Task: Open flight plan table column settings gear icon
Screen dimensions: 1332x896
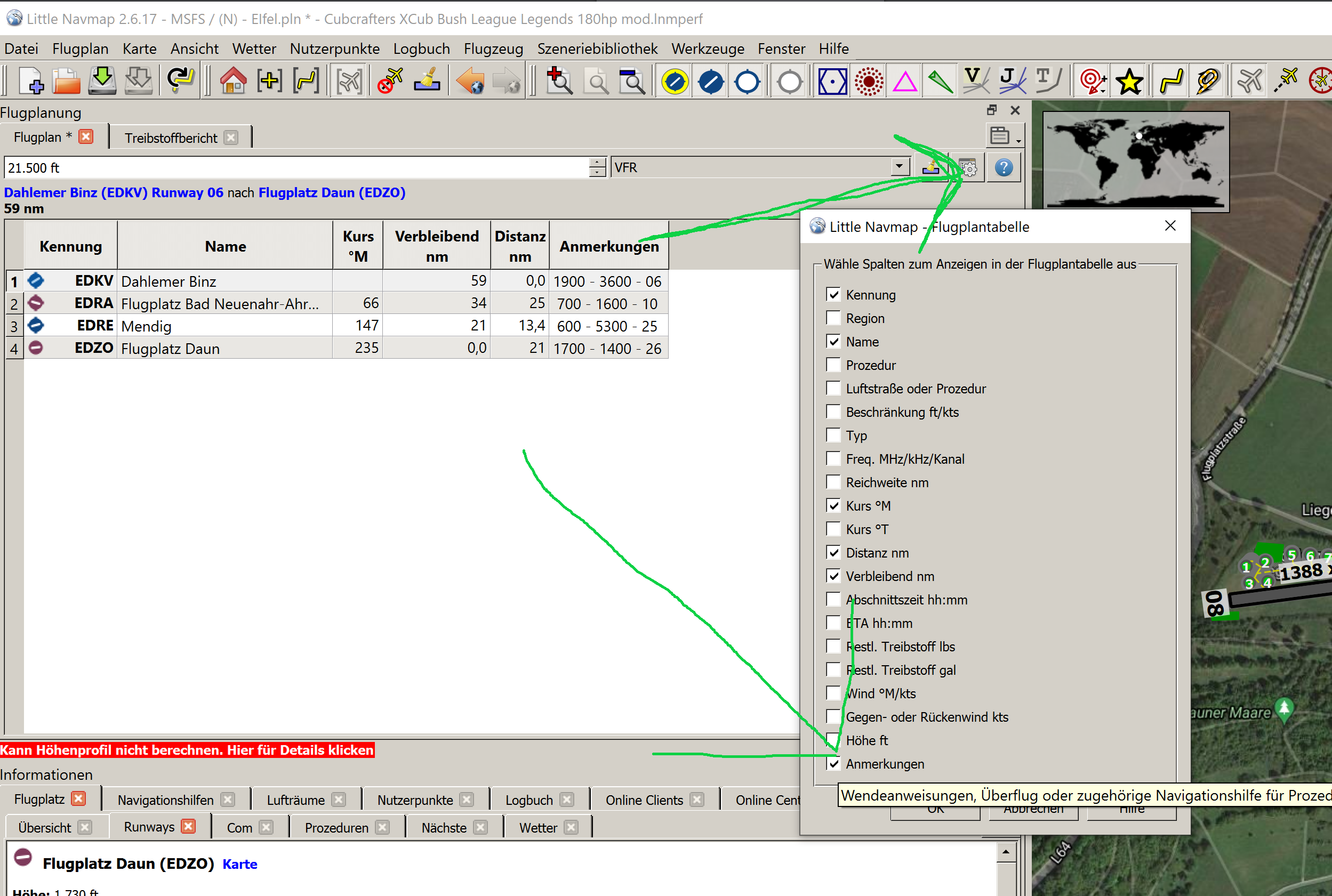Action: (967, 167)
